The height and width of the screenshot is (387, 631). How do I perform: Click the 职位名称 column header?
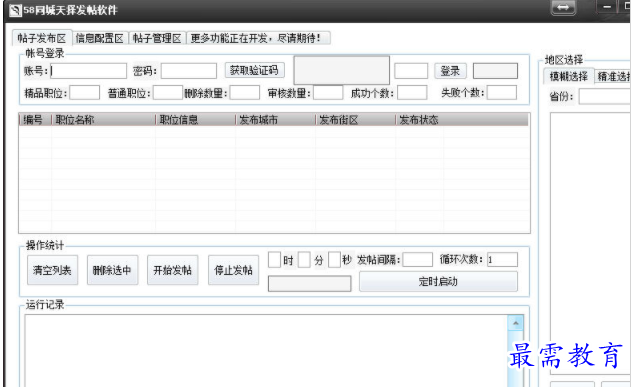click(103, 120)
